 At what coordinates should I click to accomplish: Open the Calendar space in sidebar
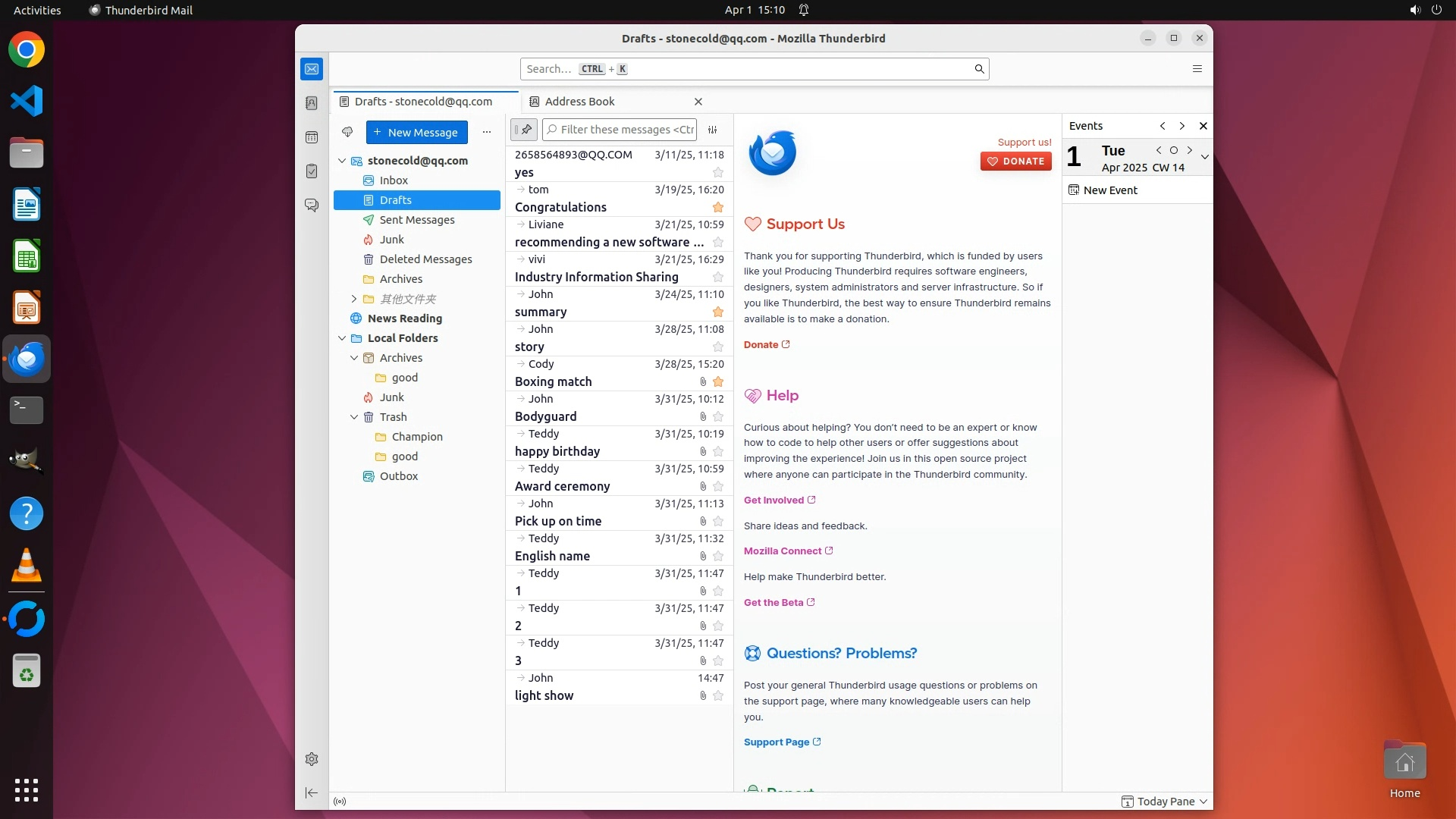pos(312,137)
